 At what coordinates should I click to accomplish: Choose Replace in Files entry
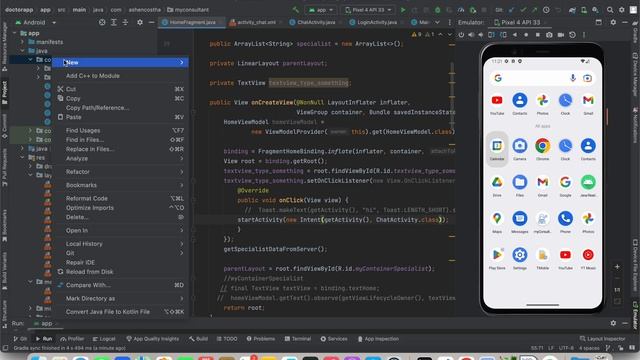click(120, 149)
